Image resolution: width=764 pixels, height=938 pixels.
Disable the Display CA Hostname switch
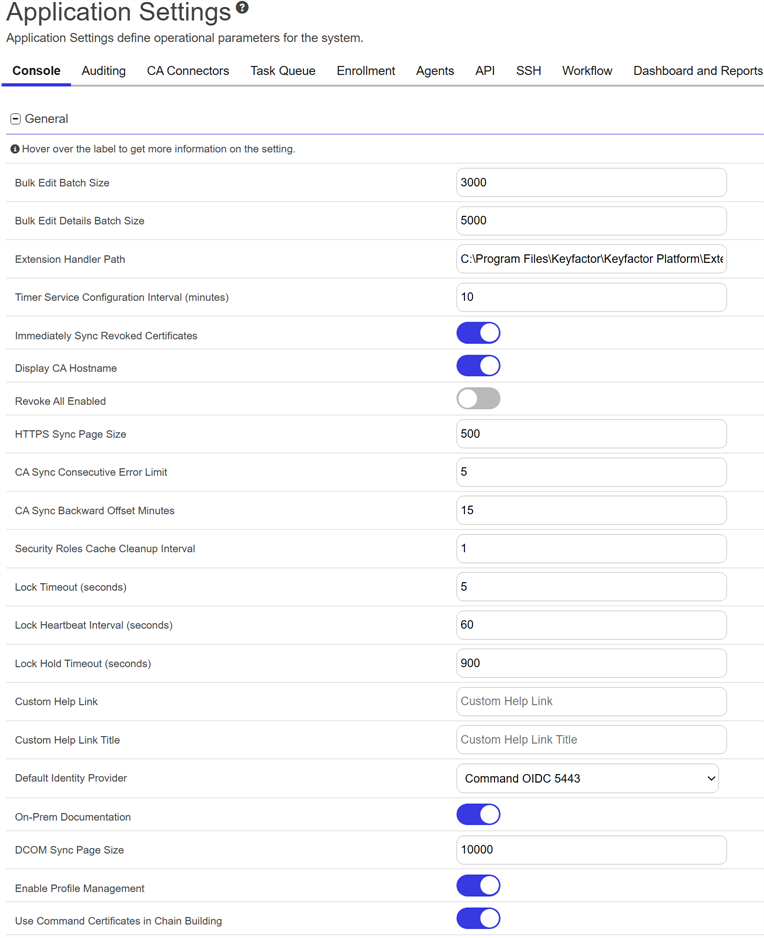point(478,366)
